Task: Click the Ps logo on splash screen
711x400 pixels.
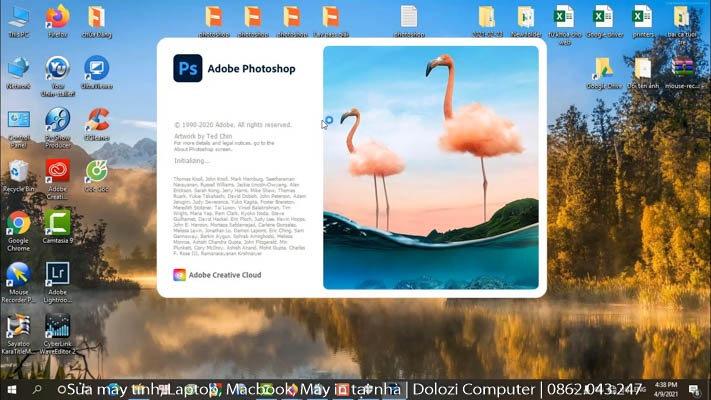Action: click(x=188, y=68)
